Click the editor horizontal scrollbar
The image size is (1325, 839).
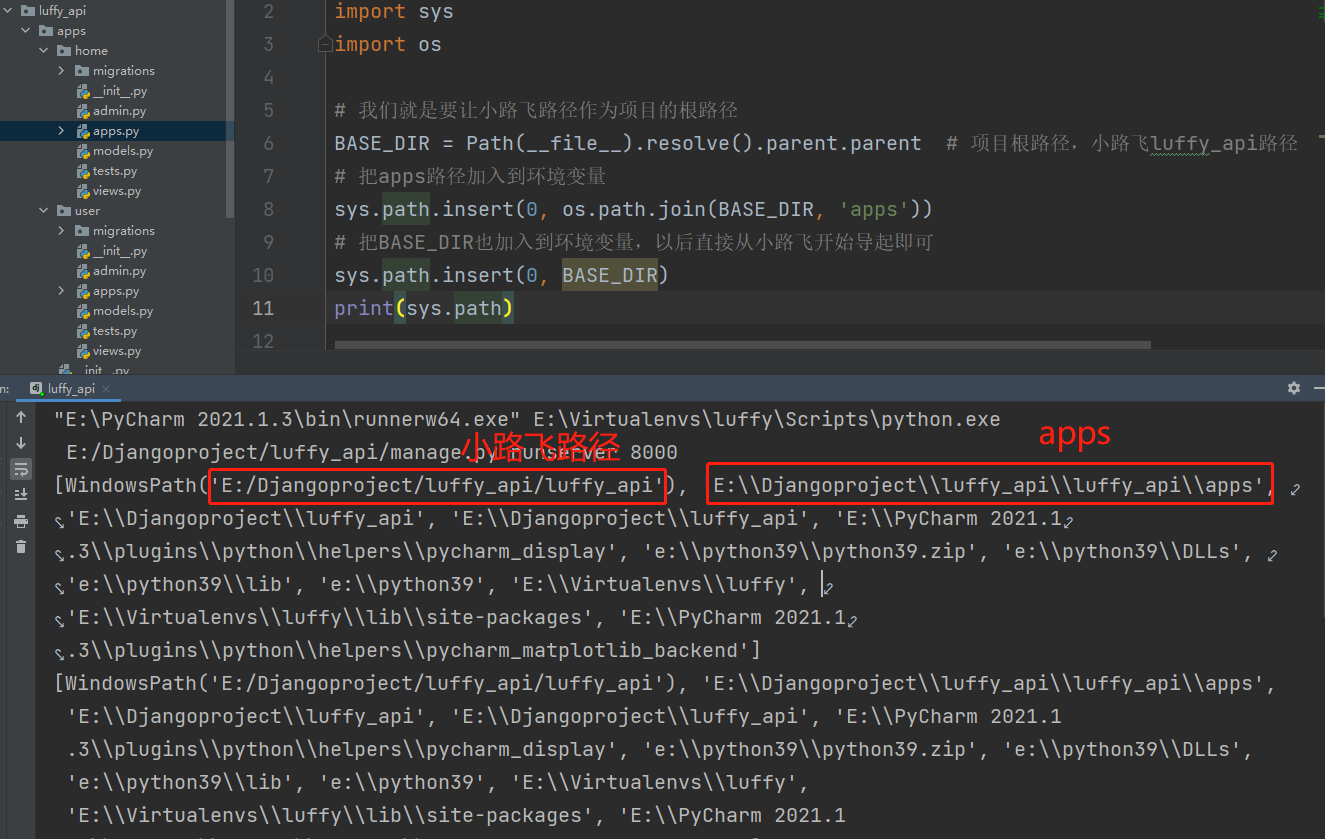(x=742, y=345)
